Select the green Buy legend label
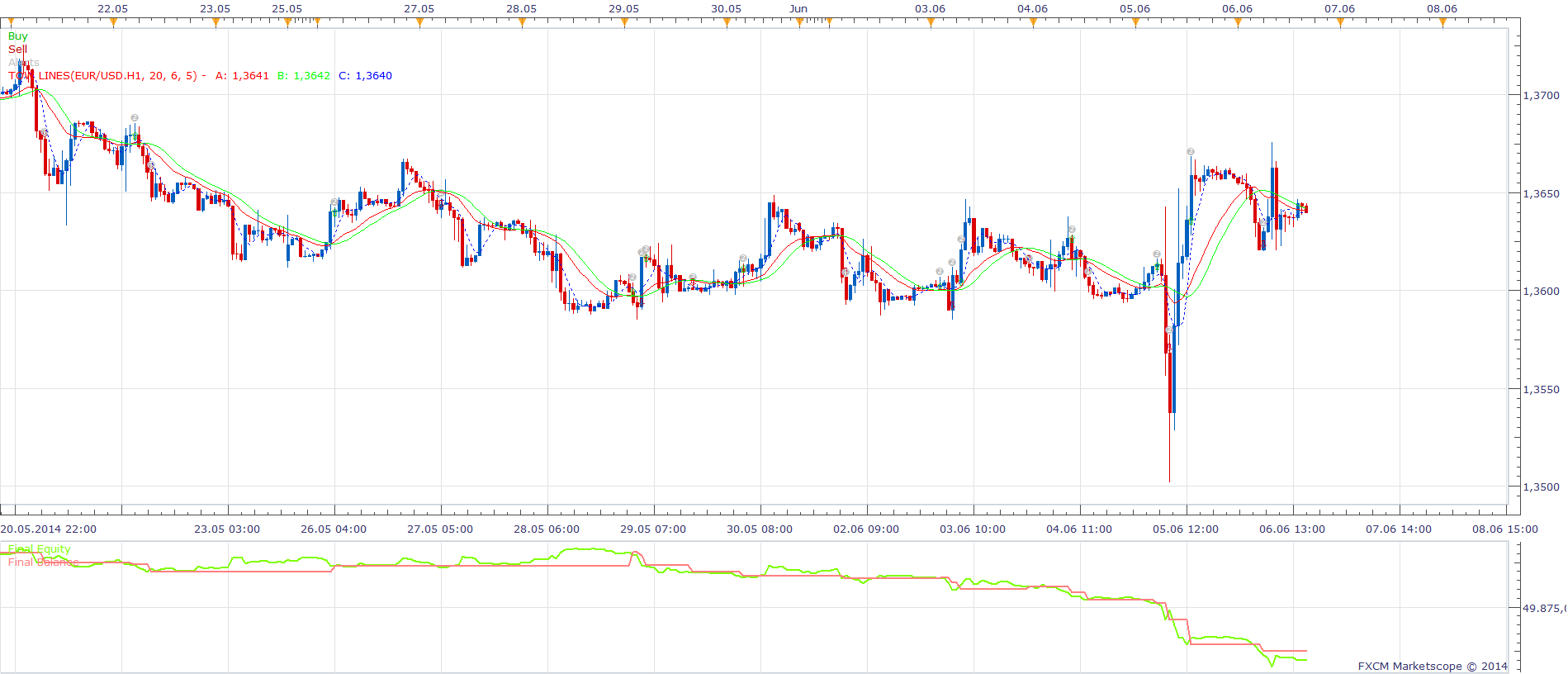Viewport: 1568px width, 674px height. click(x=17, y=36)
